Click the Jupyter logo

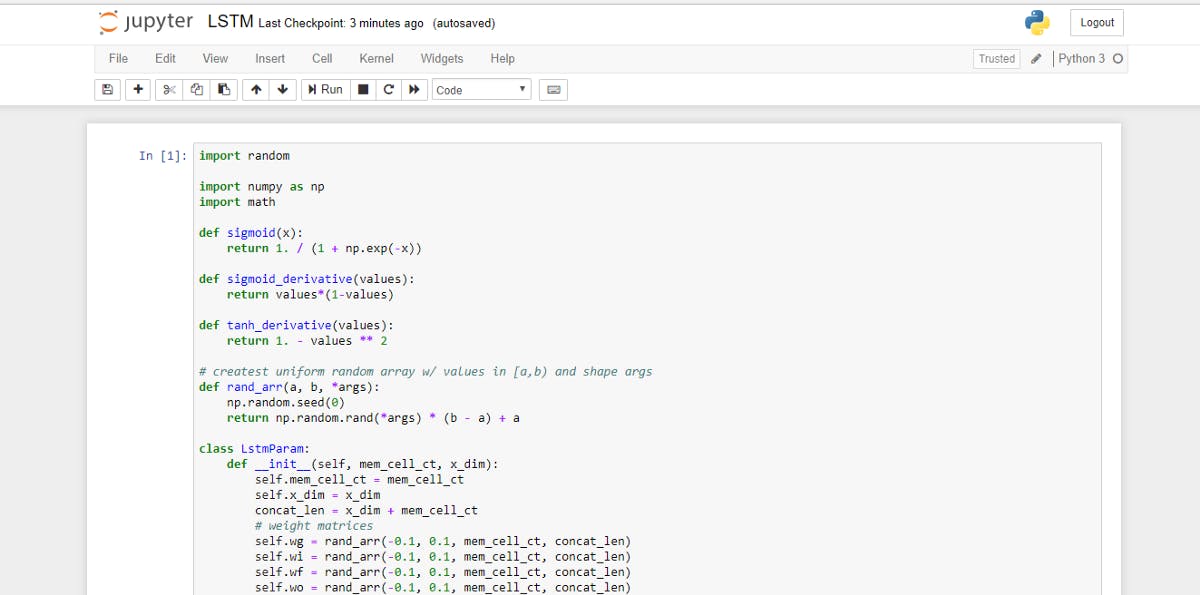pos(146,22)
